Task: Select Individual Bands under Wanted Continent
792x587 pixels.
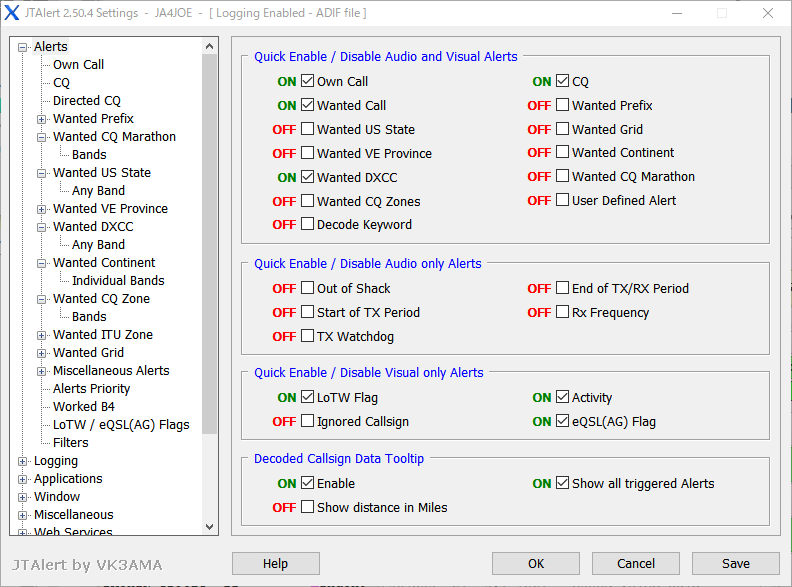Action: click(x=118, y=280)
